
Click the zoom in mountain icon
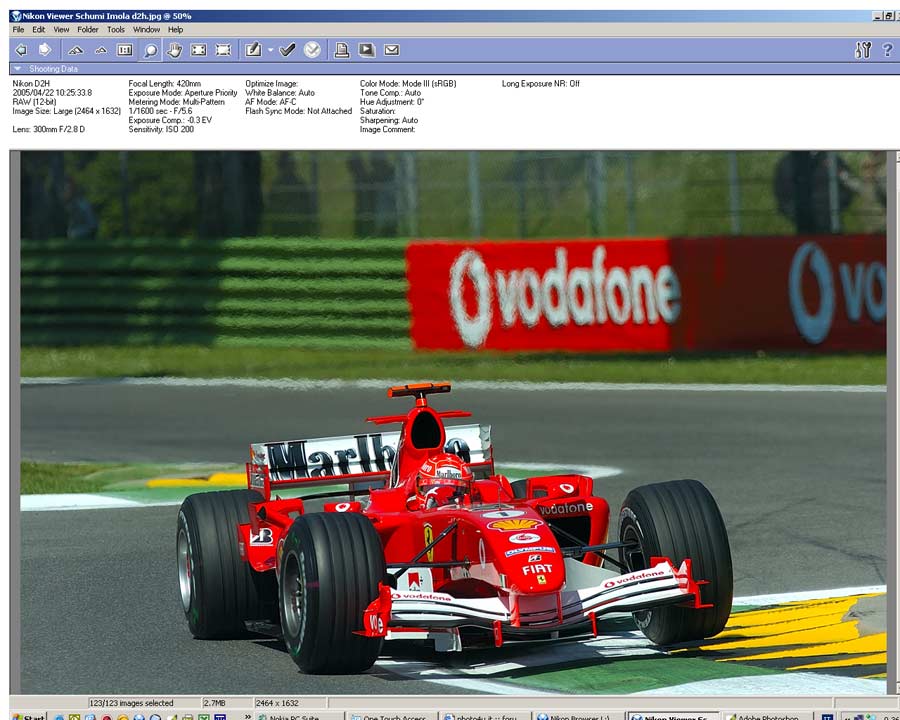[75, 49]
